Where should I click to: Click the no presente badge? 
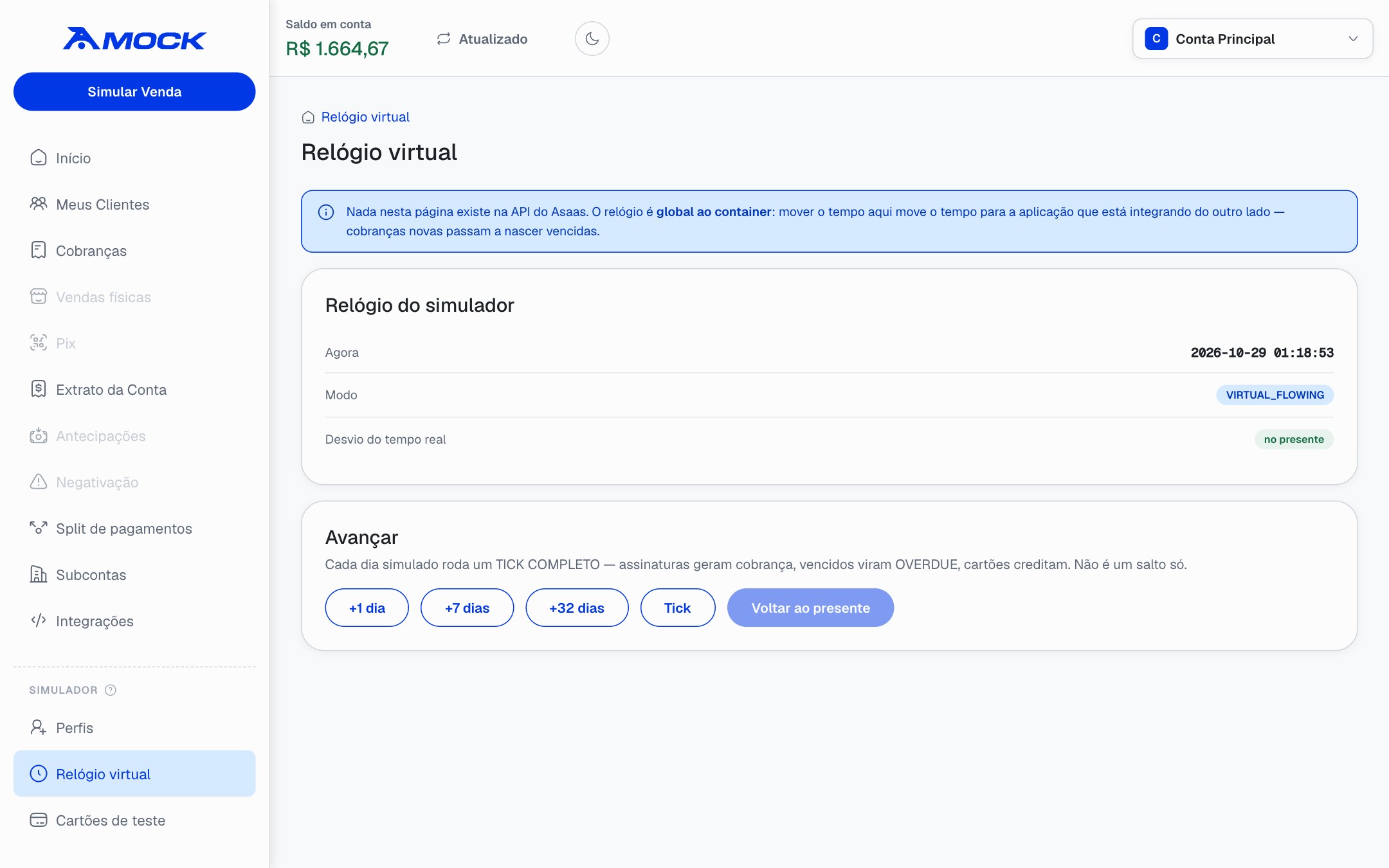(1294, 439)
